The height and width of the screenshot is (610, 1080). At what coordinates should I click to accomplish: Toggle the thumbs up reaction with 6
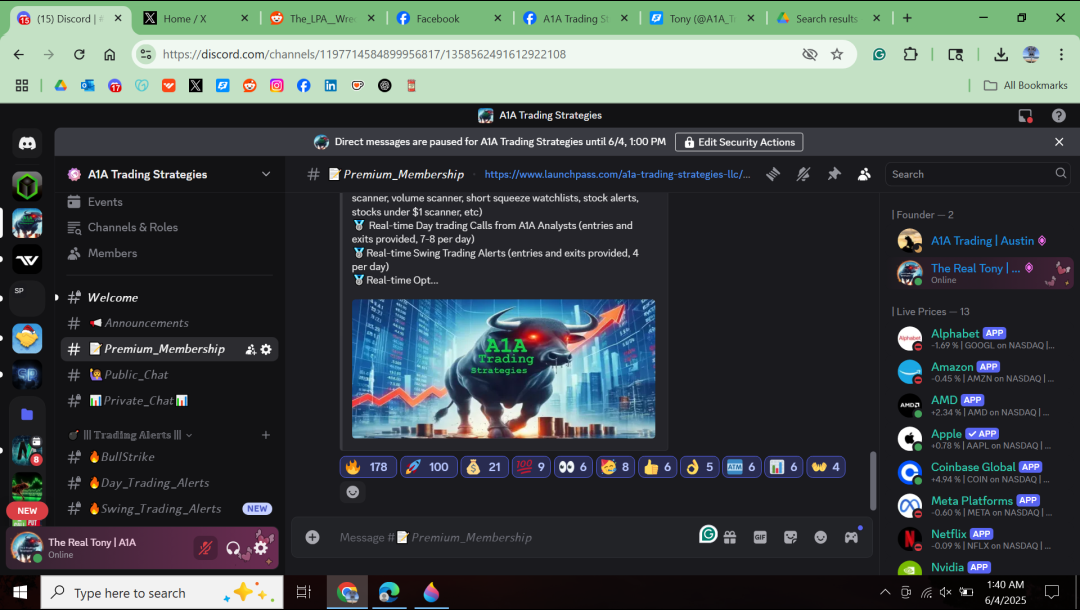point(657,467)
